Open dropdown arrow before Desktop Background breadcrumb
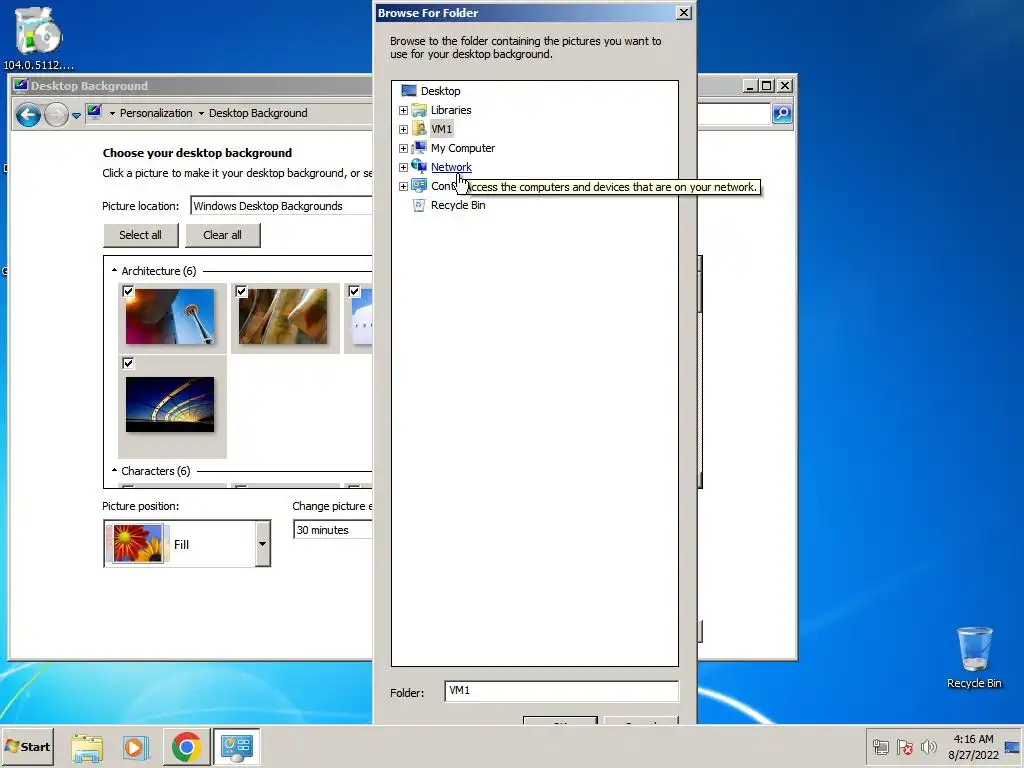Image resolution: width=1024 pixels, height=768 pixels. point(201,114)
